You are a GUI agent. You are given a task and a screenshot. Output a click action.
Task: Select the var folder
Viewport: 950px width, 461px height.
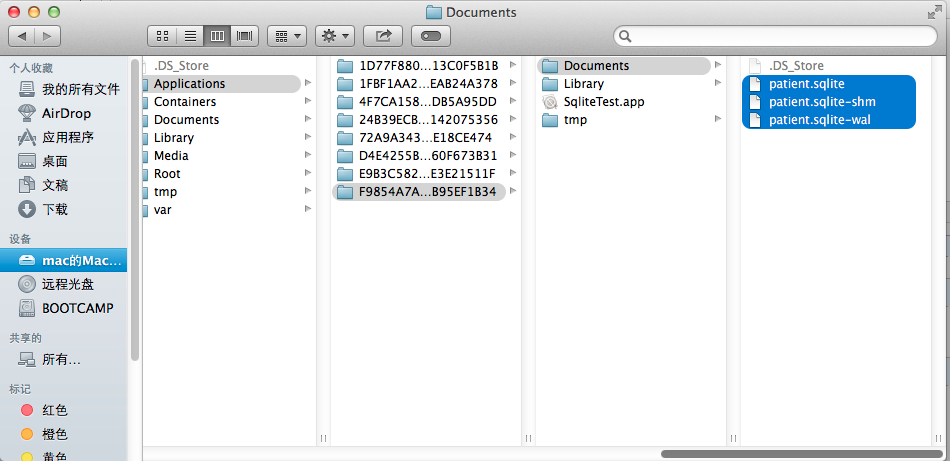point(162,210)
